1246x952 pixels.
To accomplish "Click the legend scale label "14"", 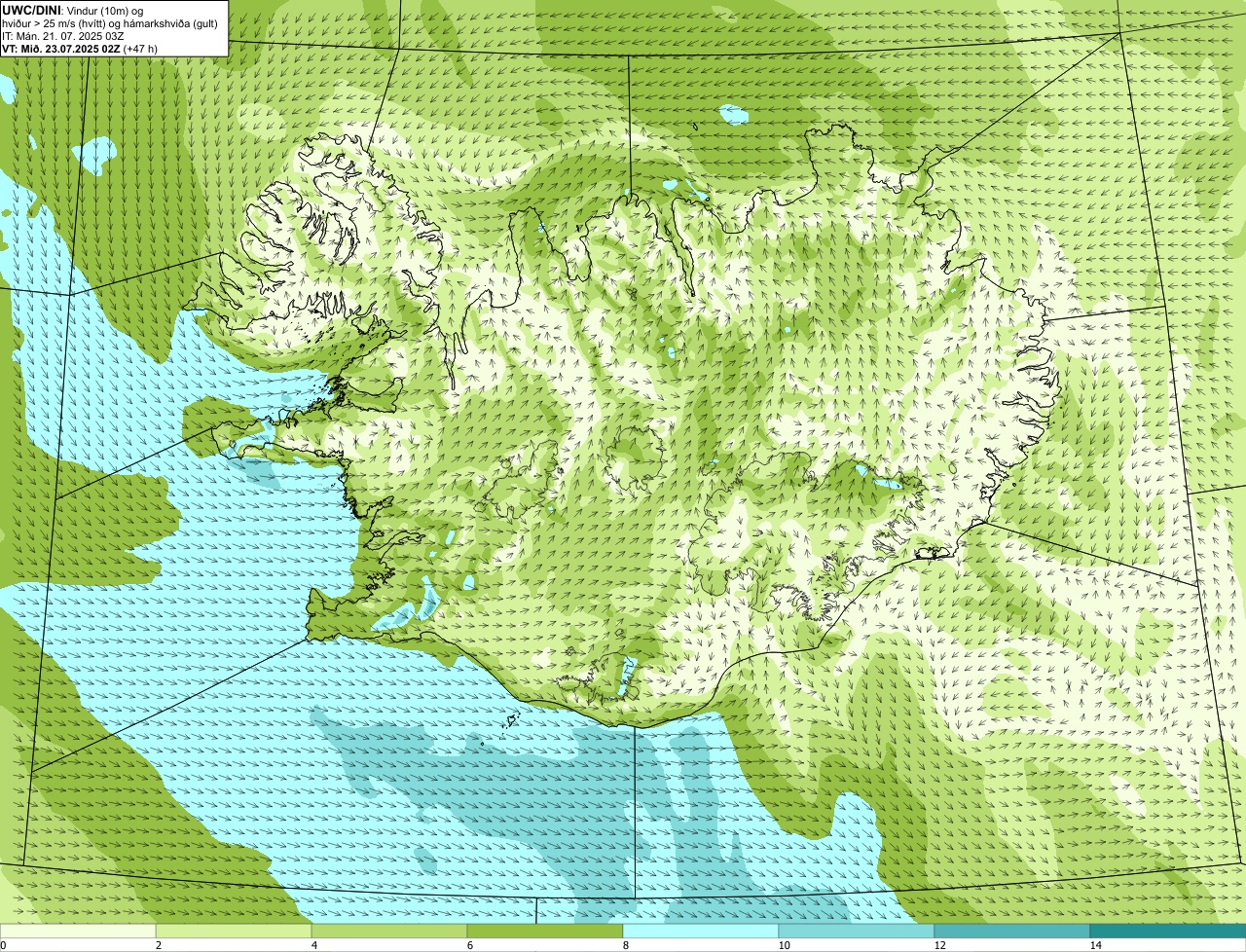I will point(1095,945).
